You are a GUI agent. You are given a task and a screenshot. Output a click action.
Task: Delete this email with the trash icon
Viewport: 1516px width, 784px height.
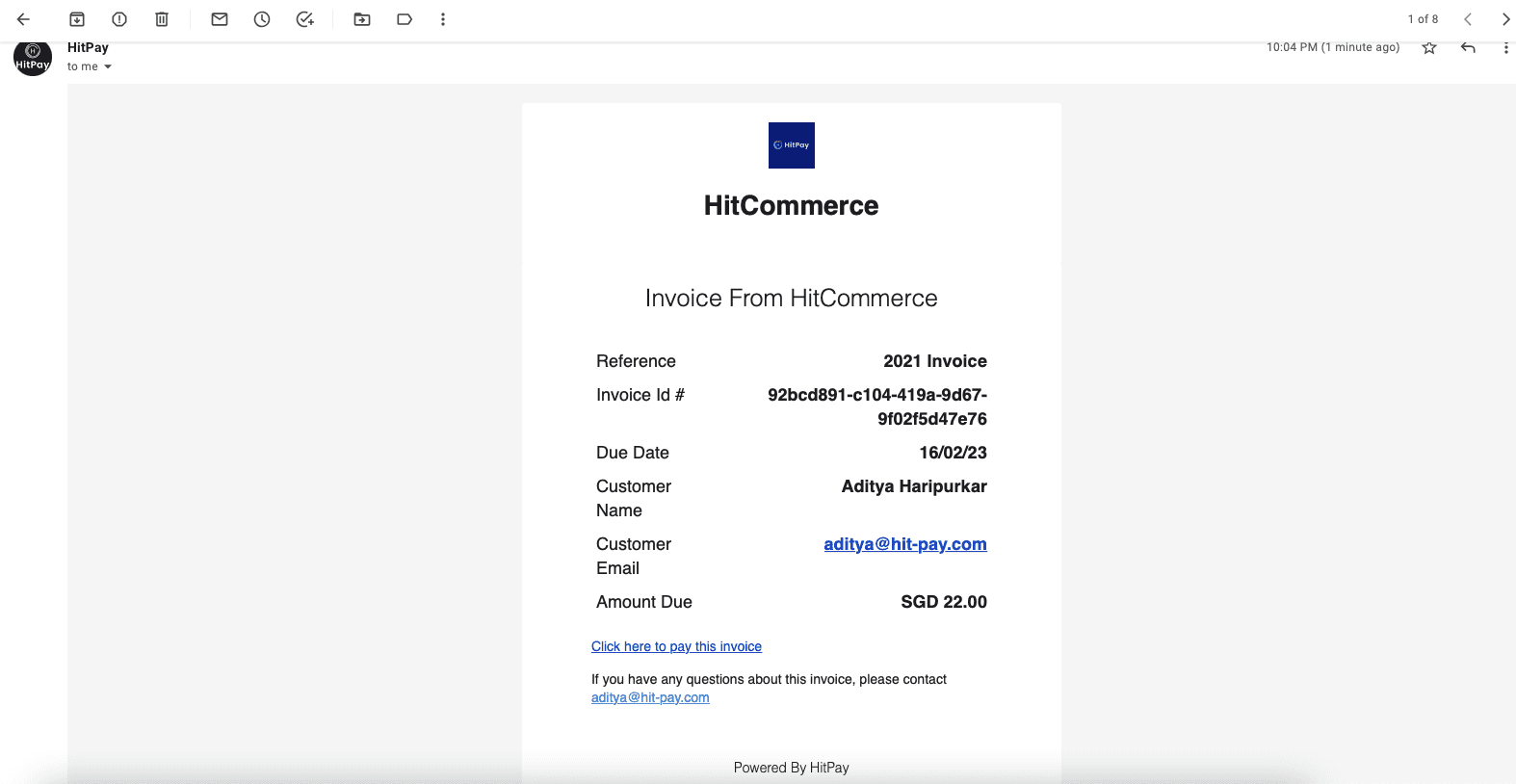[x=162, y=19]
